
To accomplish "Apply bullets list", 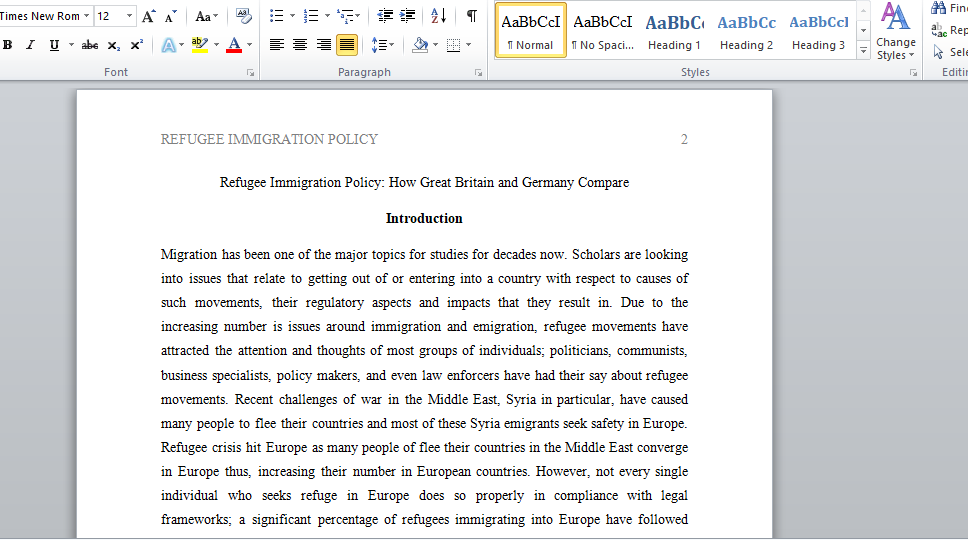I will coord(277,16).
